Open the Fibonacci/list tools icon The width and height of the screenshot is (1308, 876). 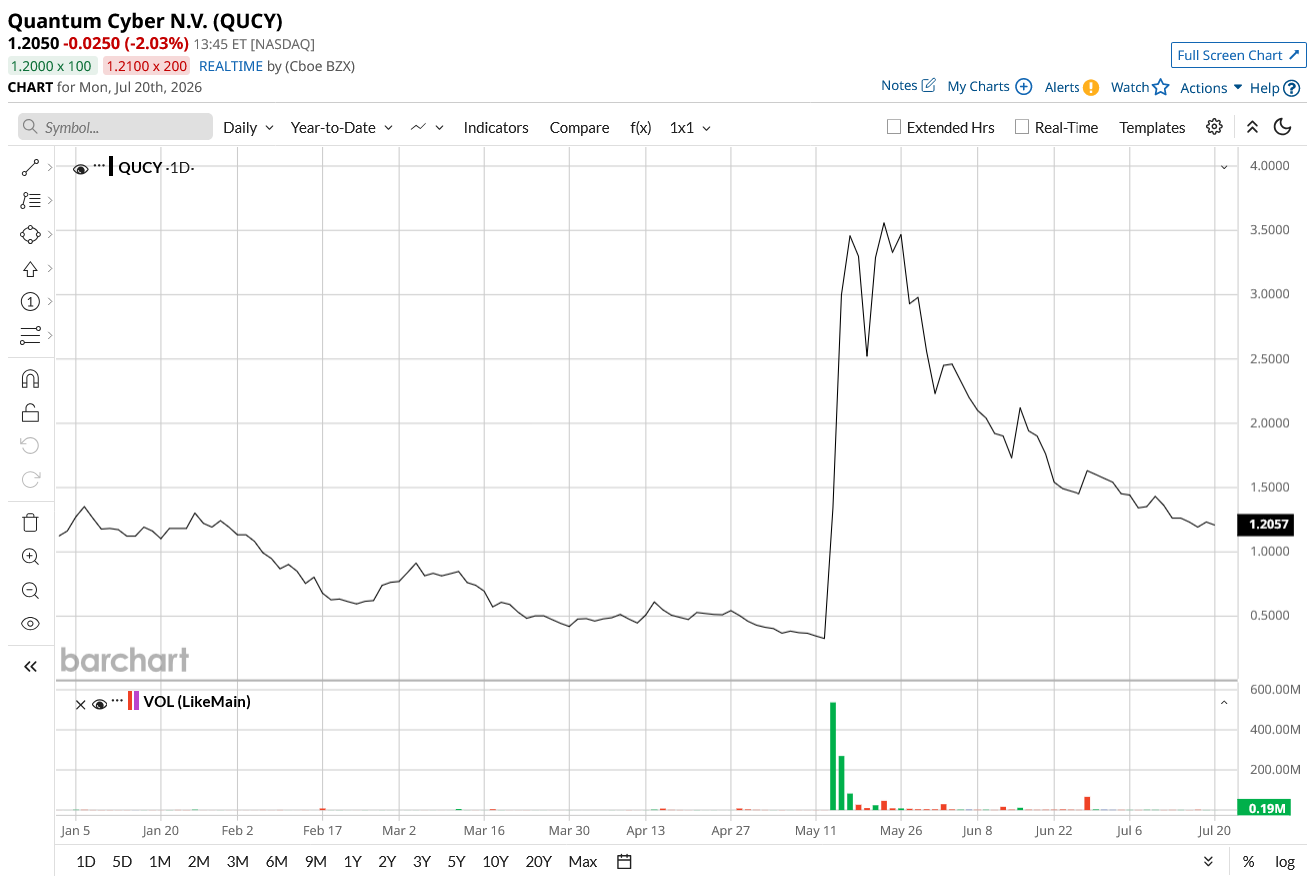[30, 201]
